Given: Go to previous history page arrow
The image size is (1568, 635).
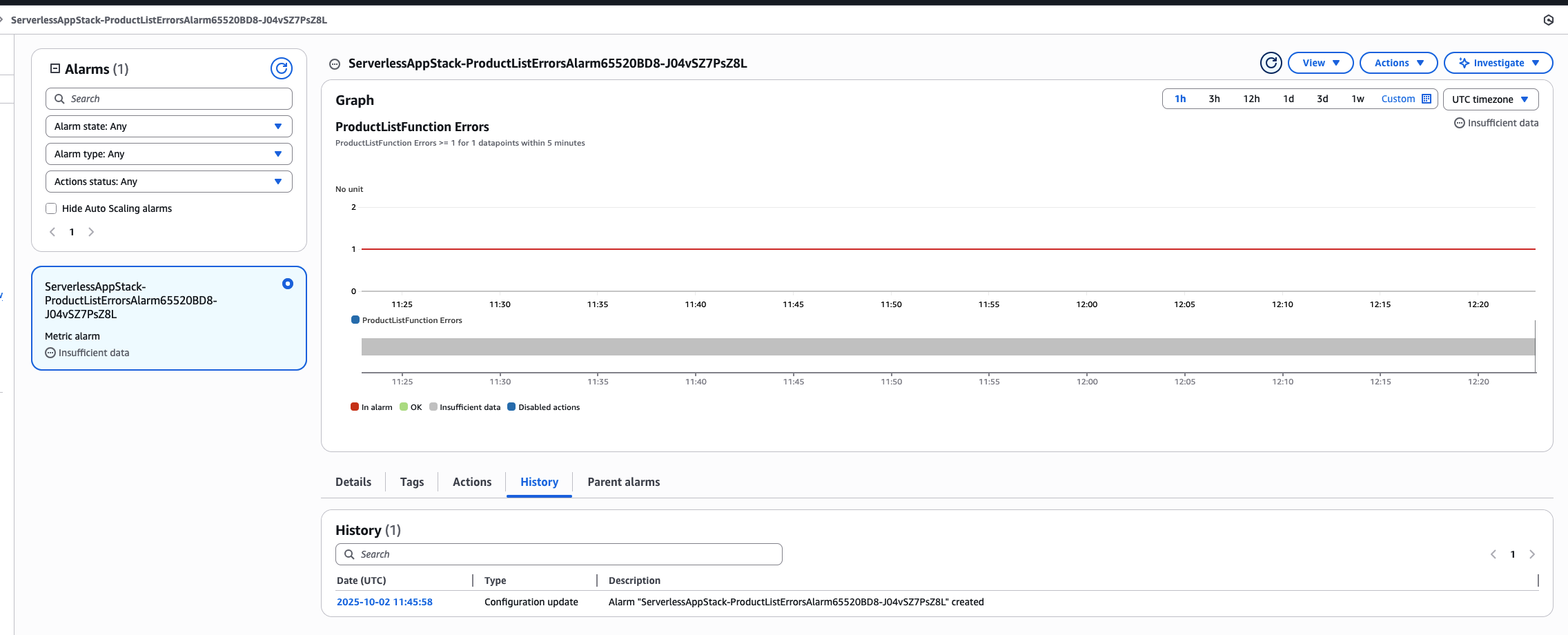Looking at the screenshot, I should tap(1493, 554).
